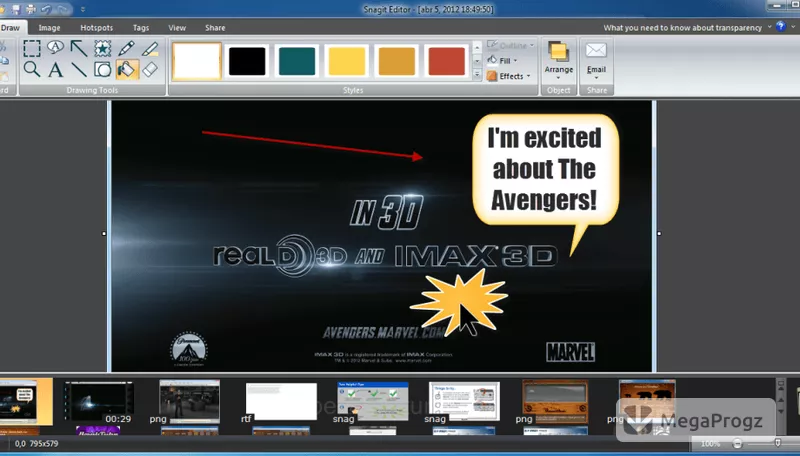Click the Undo arrow in quick access toolbar

click(46, 9)
